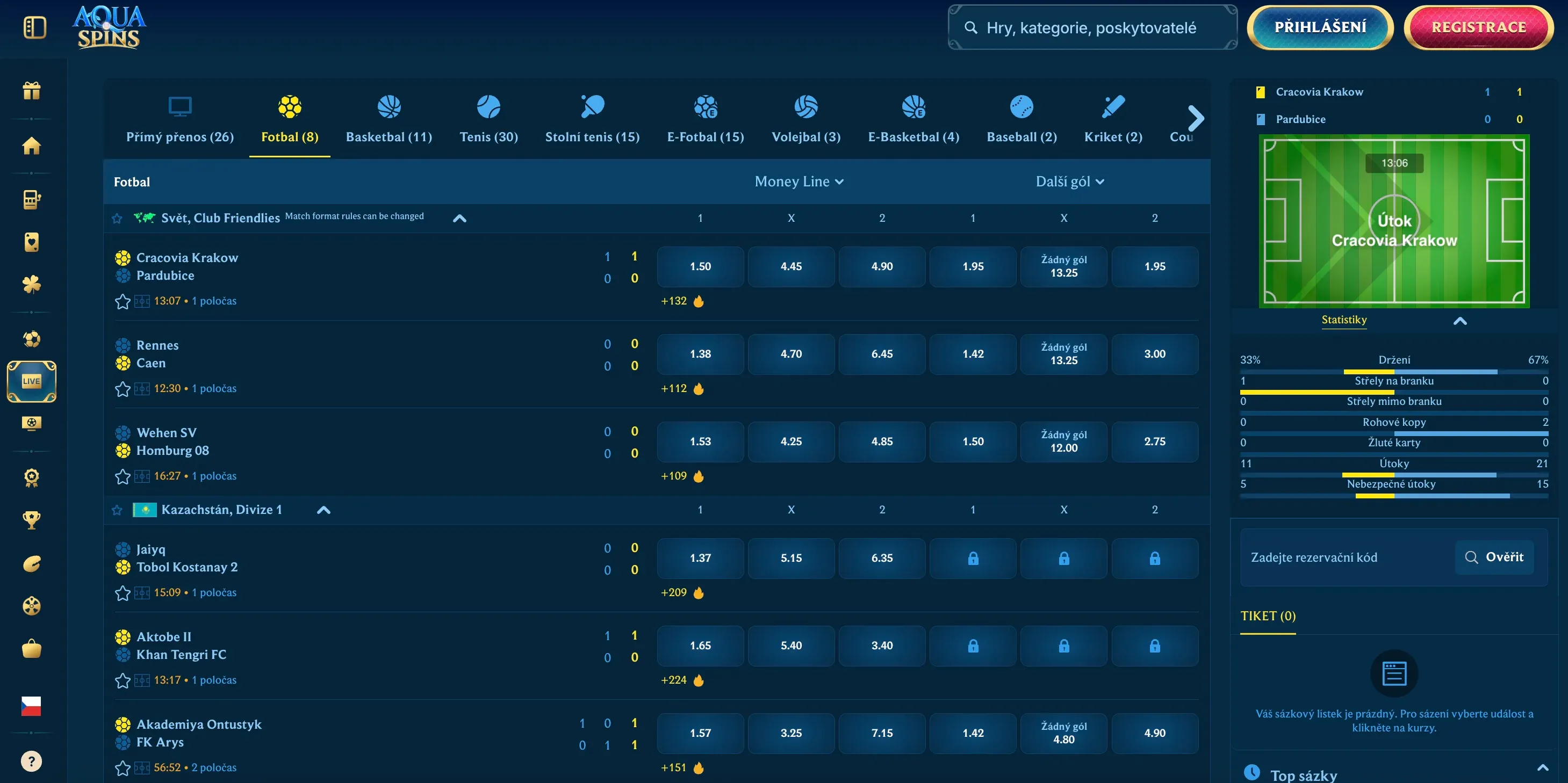1568x783 pixels.
Task: Favorite the Cracovia Krakow vs Pardubice match
Action: 123,301
